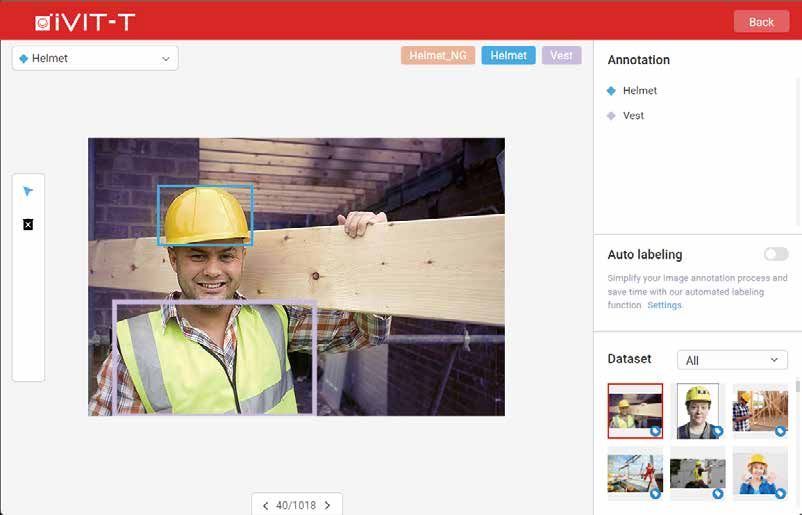The image size is (802, 515).
Task: Click the blue helmet bounding box
Action: pos(205,215)
